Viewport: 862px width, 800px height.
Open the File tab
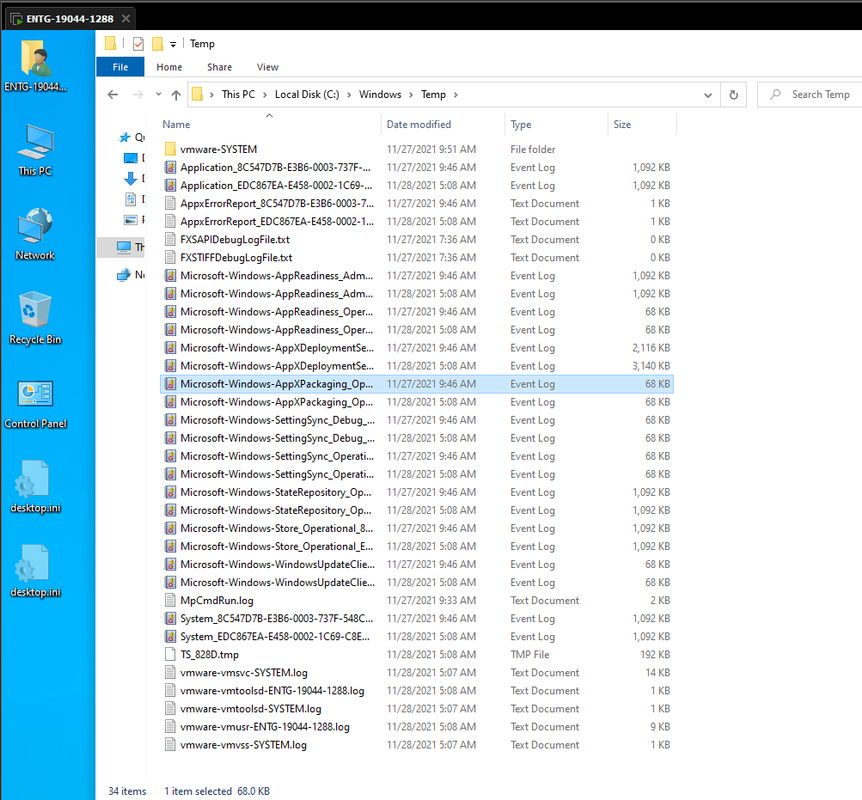click(120, 67)
